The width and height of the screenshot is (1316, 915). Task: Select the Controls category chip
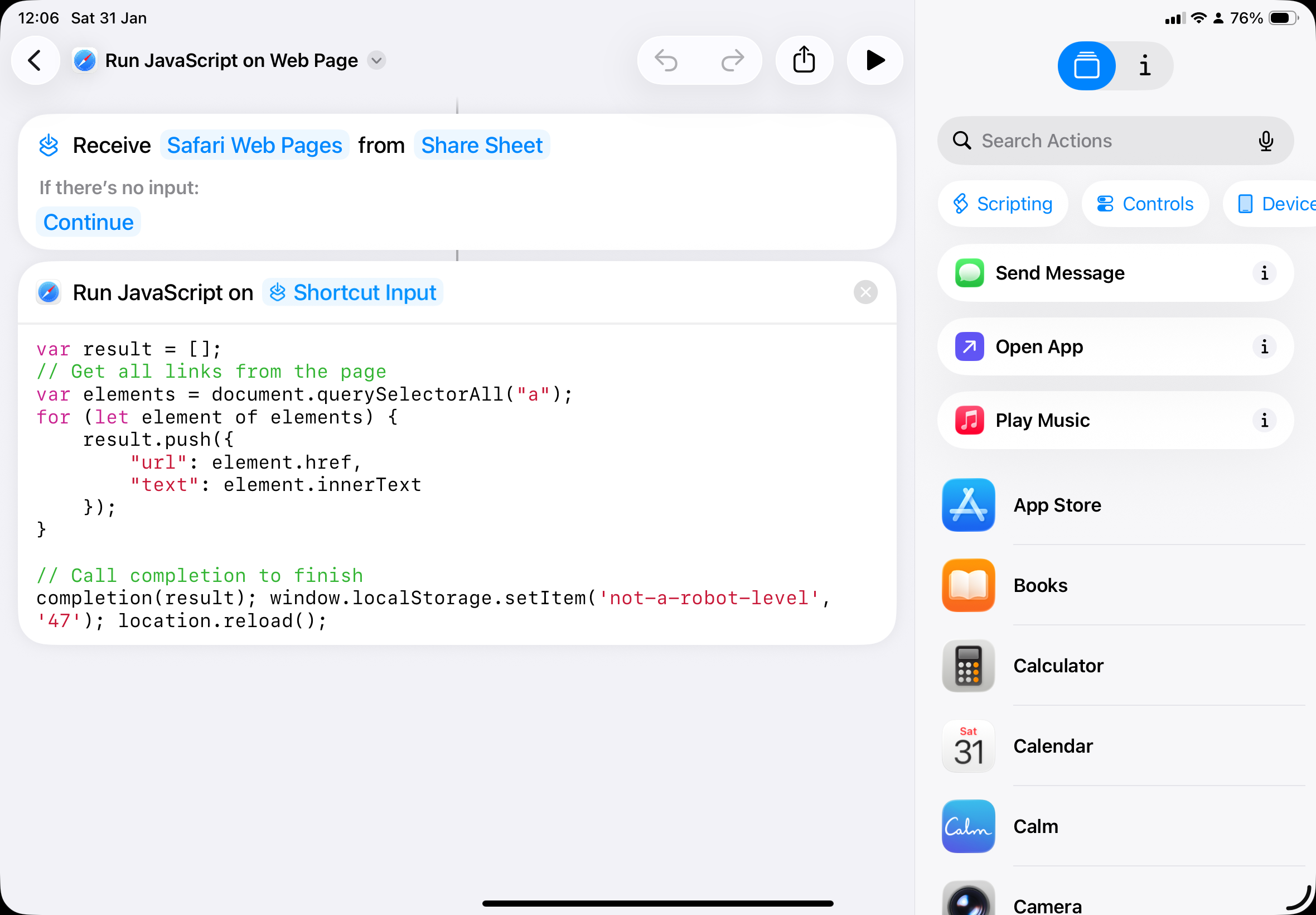click(x=1145, y=204)
